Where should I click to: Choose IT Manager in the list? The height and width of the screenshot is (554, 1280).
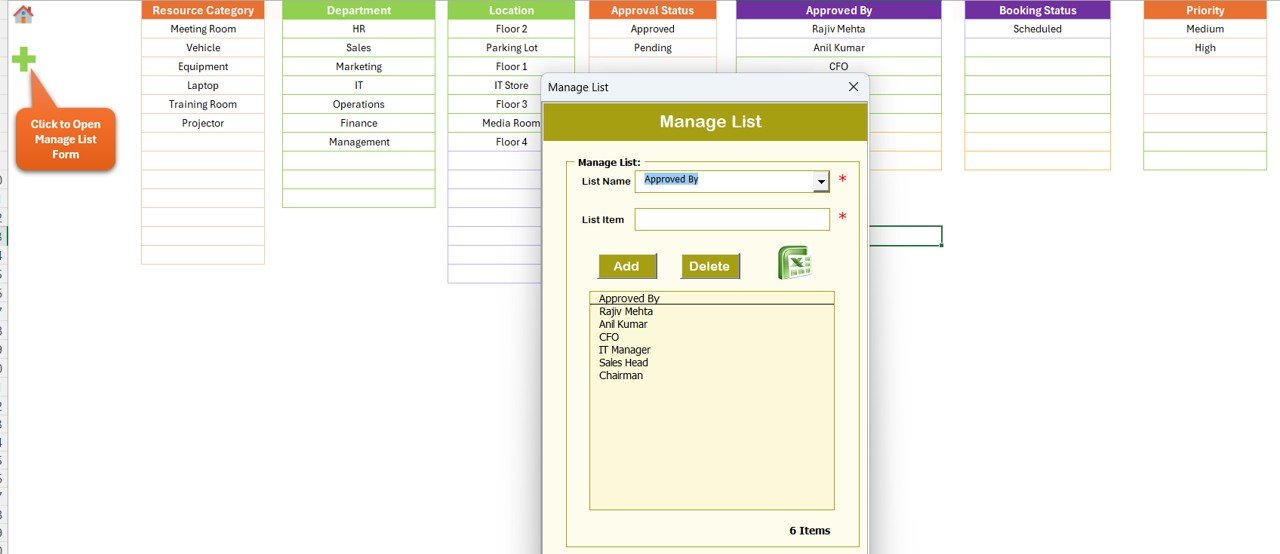pyautogui.click(x=625, y=350)
